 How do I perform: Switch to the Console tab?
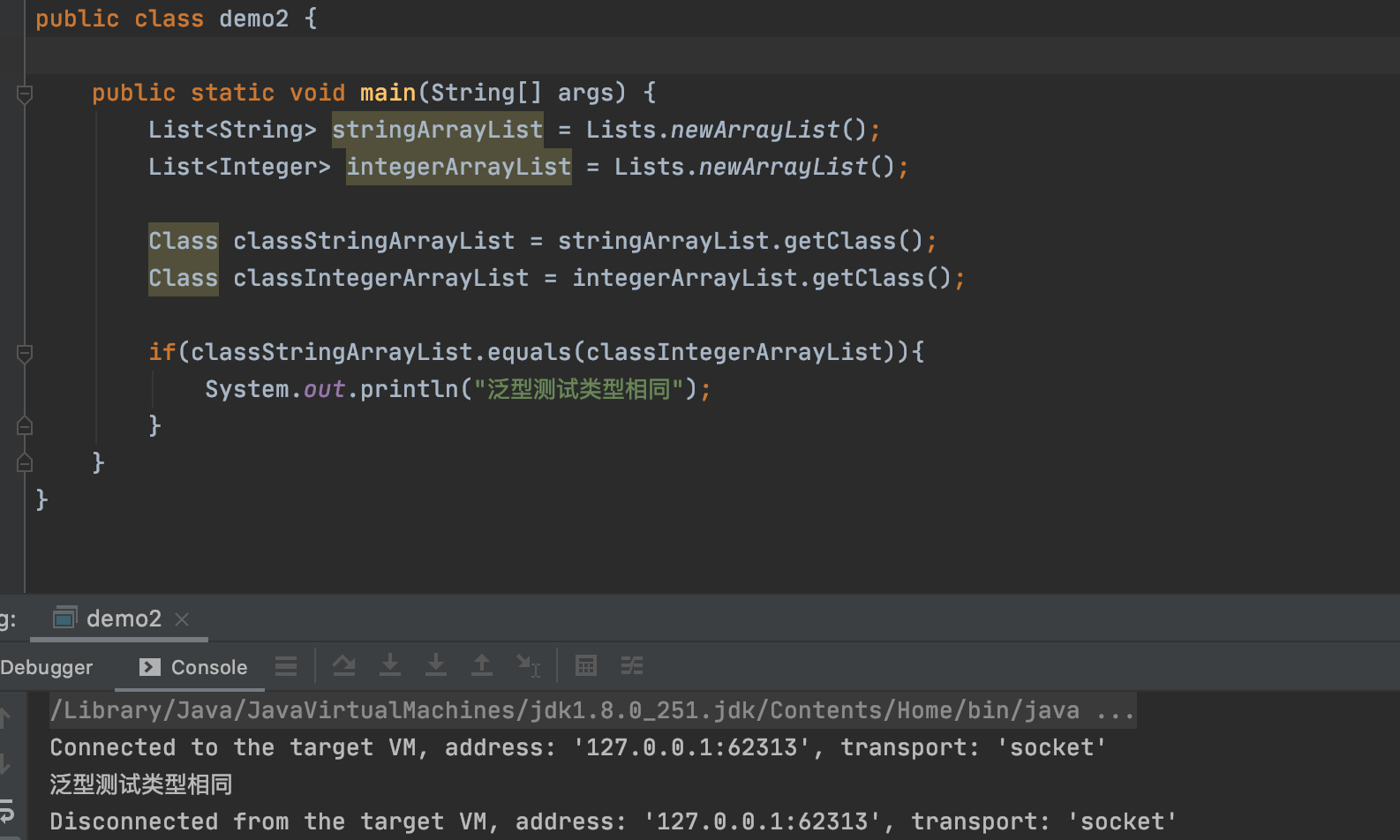point(194,667)
